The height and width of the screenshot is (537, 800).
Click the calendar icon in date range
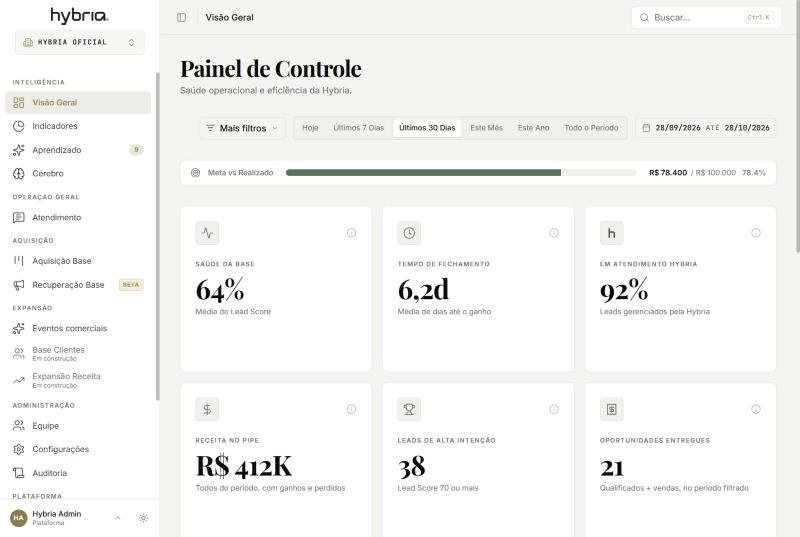coord(646,128)
